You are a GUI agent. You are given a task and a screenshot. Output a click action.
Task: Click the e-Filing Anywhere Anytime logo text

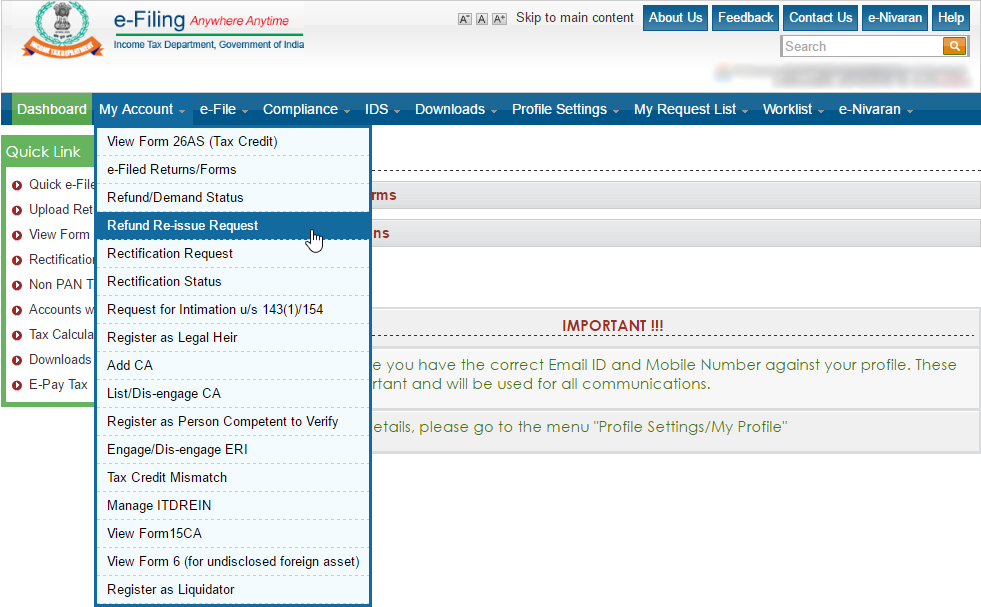click(x=208, y=29)
